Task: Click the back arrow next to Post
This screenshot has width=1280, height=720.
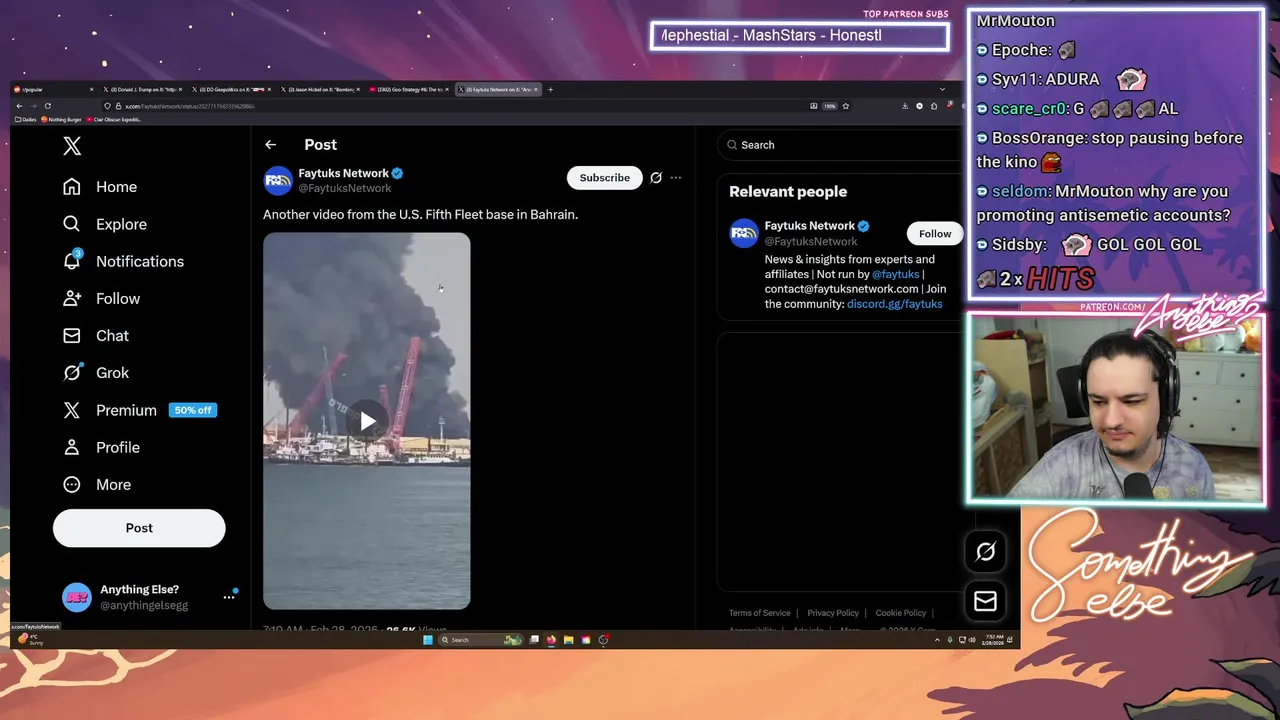Action: [270, 145]
